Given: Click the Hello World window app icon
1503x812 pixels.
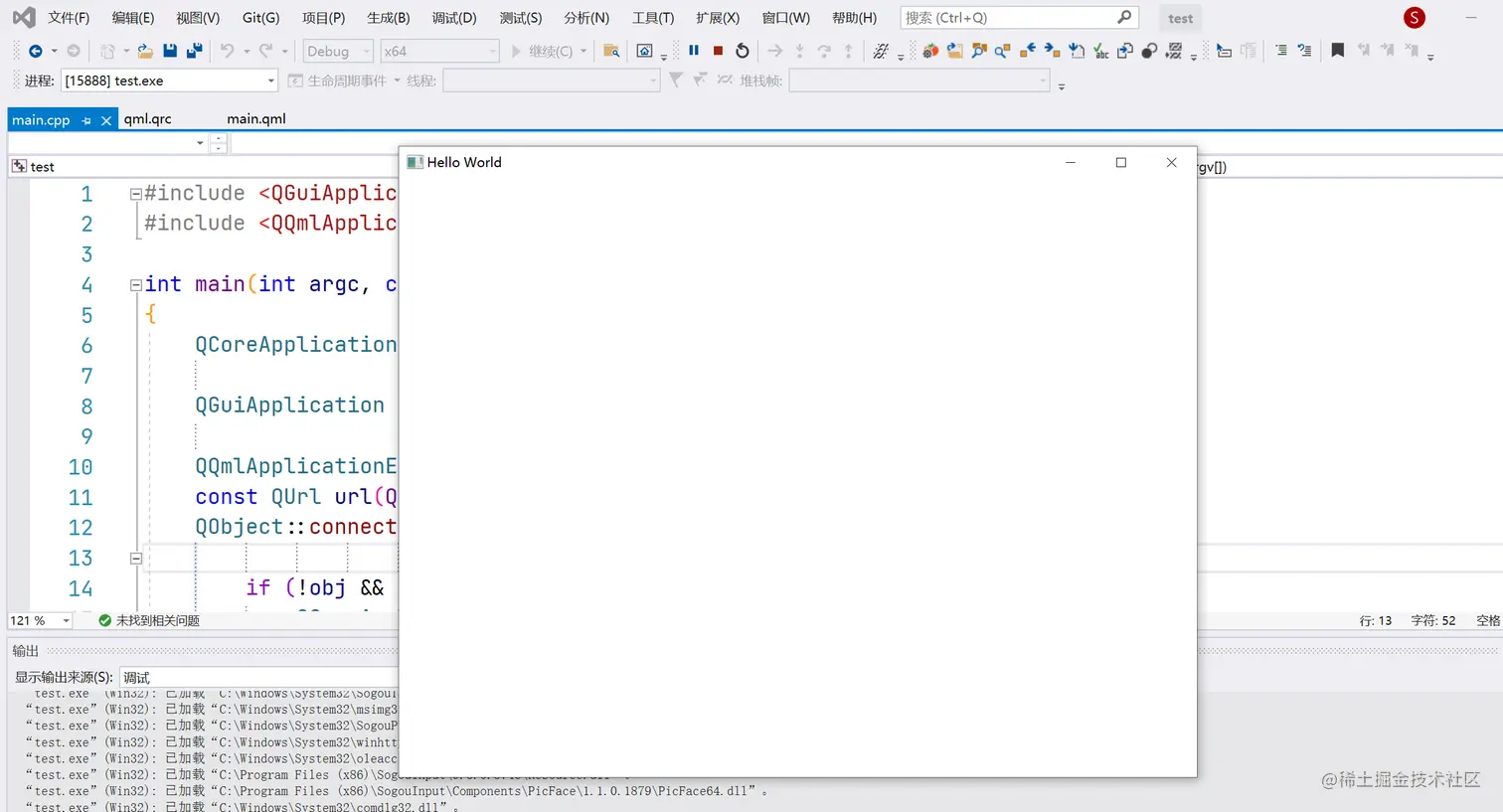Looking at the screenshot, I should click(415, 162).
